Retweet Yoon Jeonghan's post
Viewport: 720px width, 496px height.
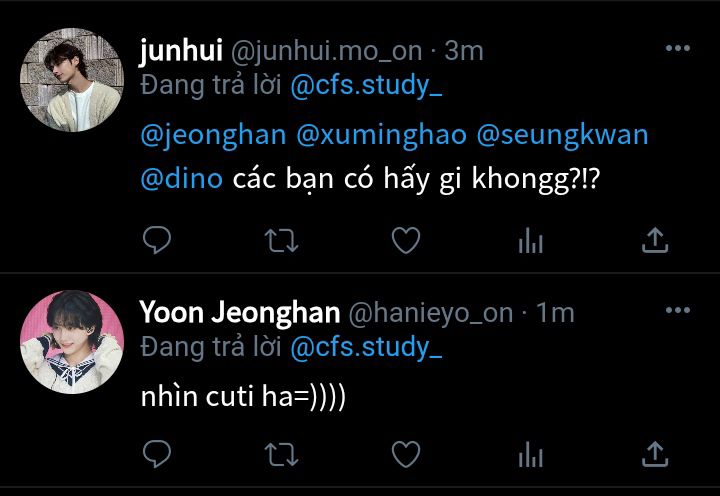(x=281, y=455)
